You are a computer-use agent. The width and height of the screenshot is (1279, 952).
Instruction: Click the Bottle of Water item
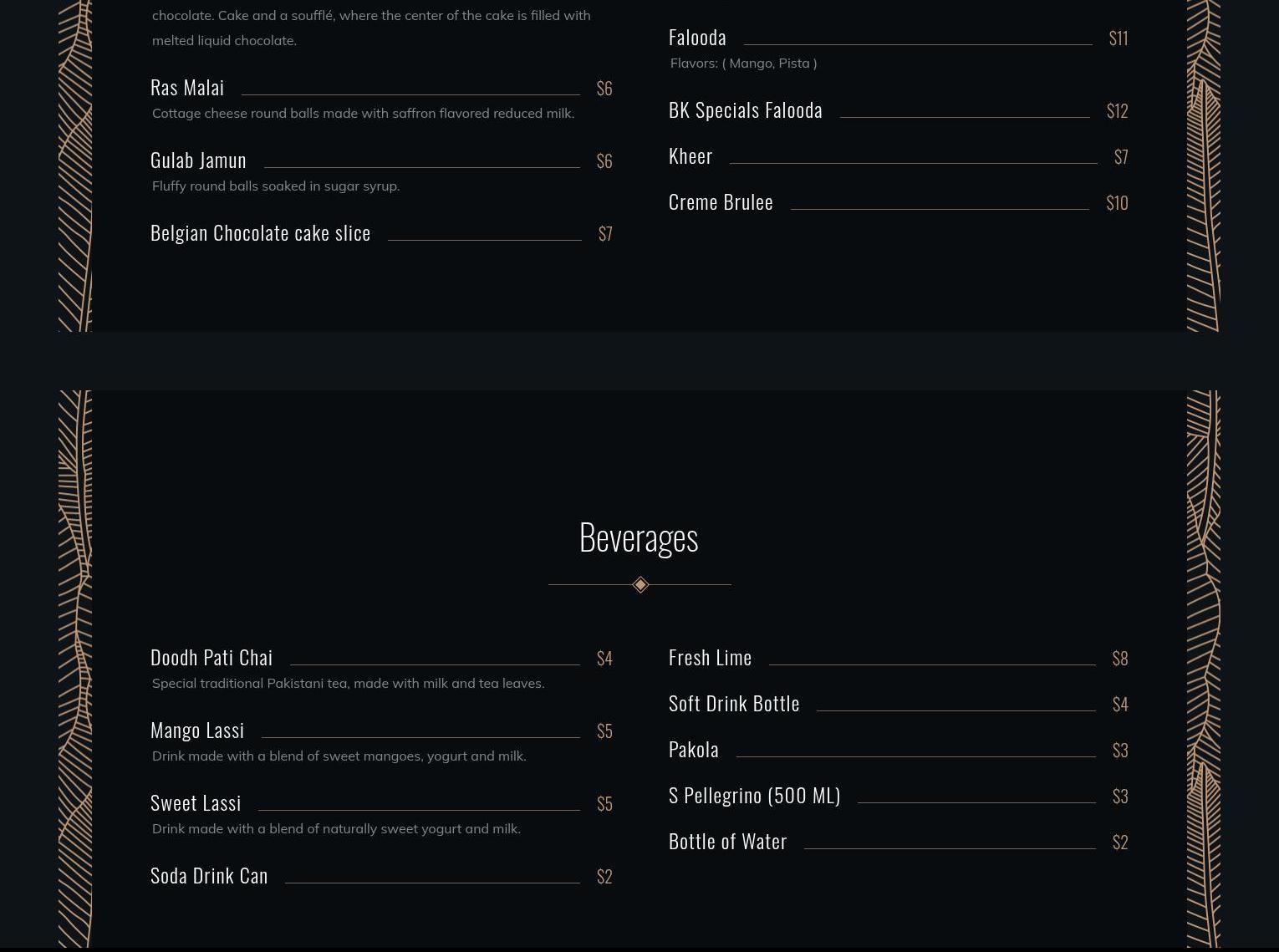click(x=727, y=842)
